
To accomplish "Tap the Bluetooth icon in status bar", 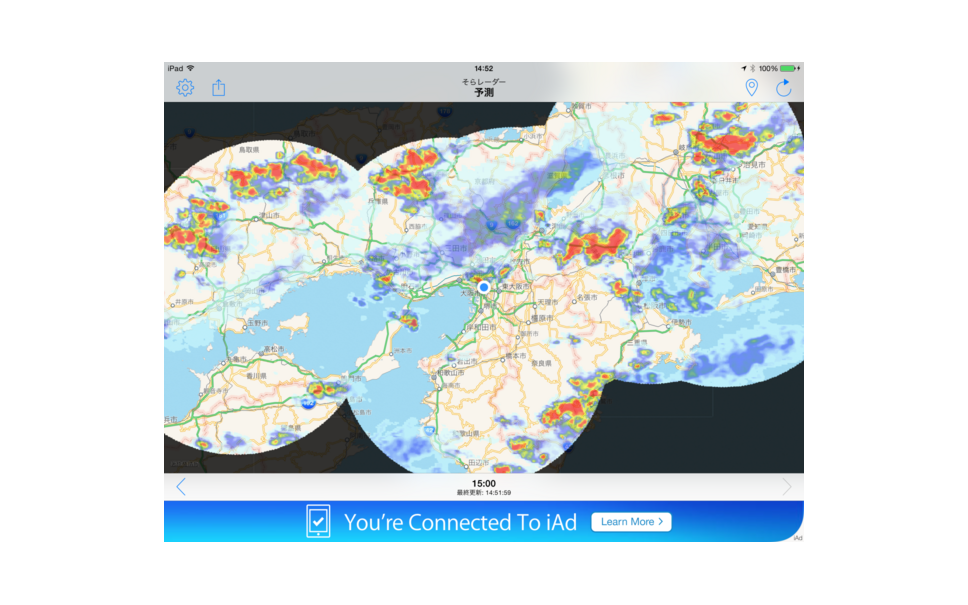I will point(752,68).
